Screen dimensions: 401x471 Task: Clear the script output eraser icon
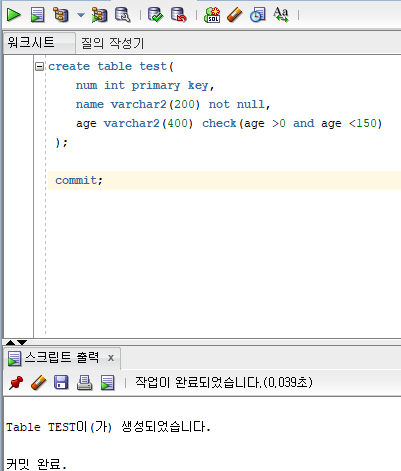(x=38, y=382)
